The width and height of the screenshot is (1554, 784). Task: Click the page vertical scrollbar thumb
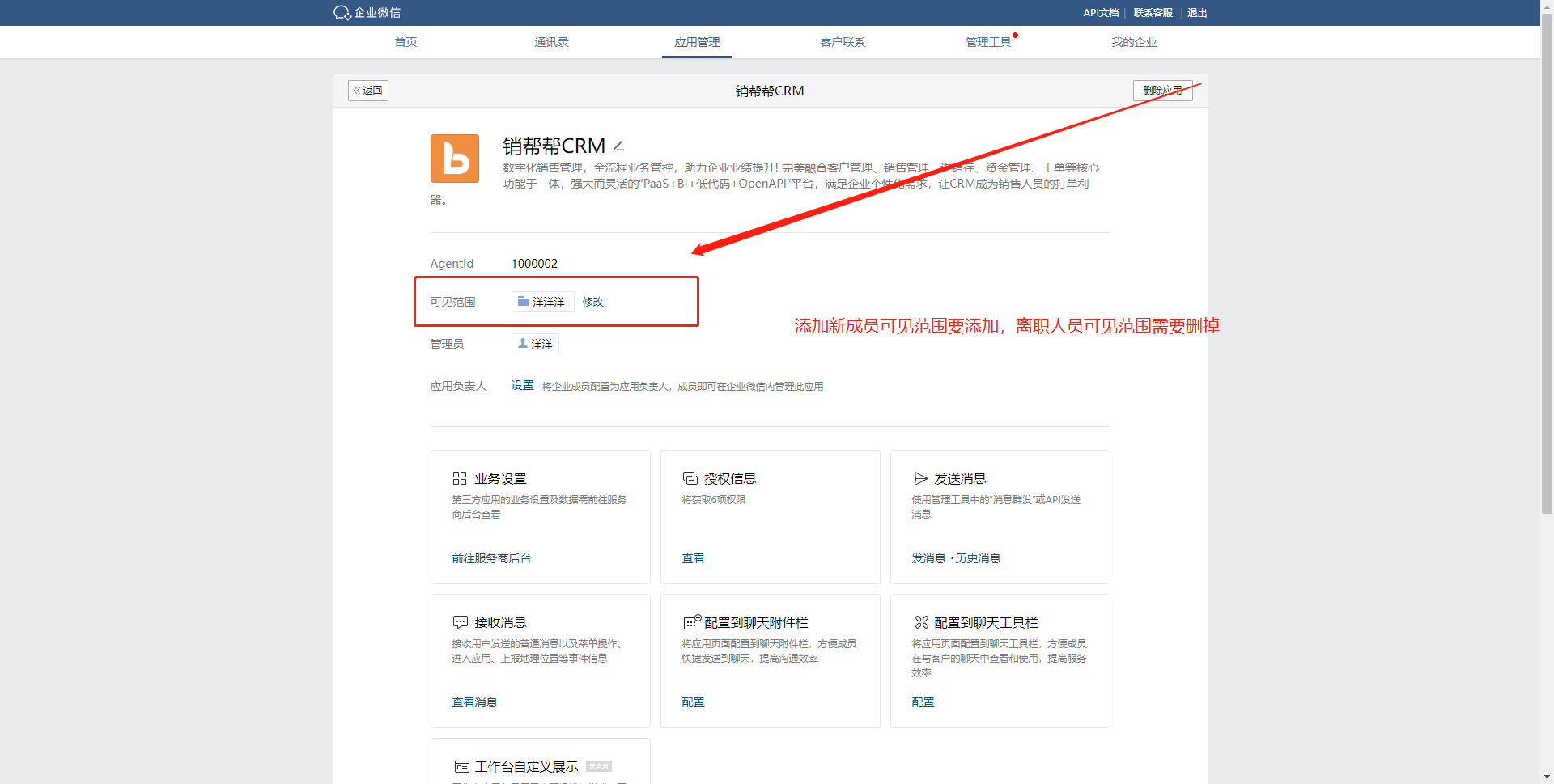pyautogui.click(x=1547, y=263)
